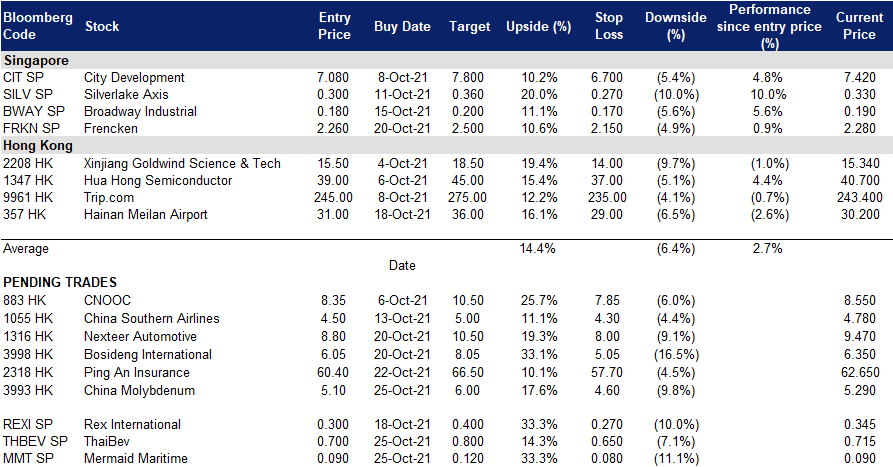Image resolution: width=893 pixels, height=467 pixels.
Task: Click the 'China Southern Airlines' stock name
Action: click(x=151, y=318)
